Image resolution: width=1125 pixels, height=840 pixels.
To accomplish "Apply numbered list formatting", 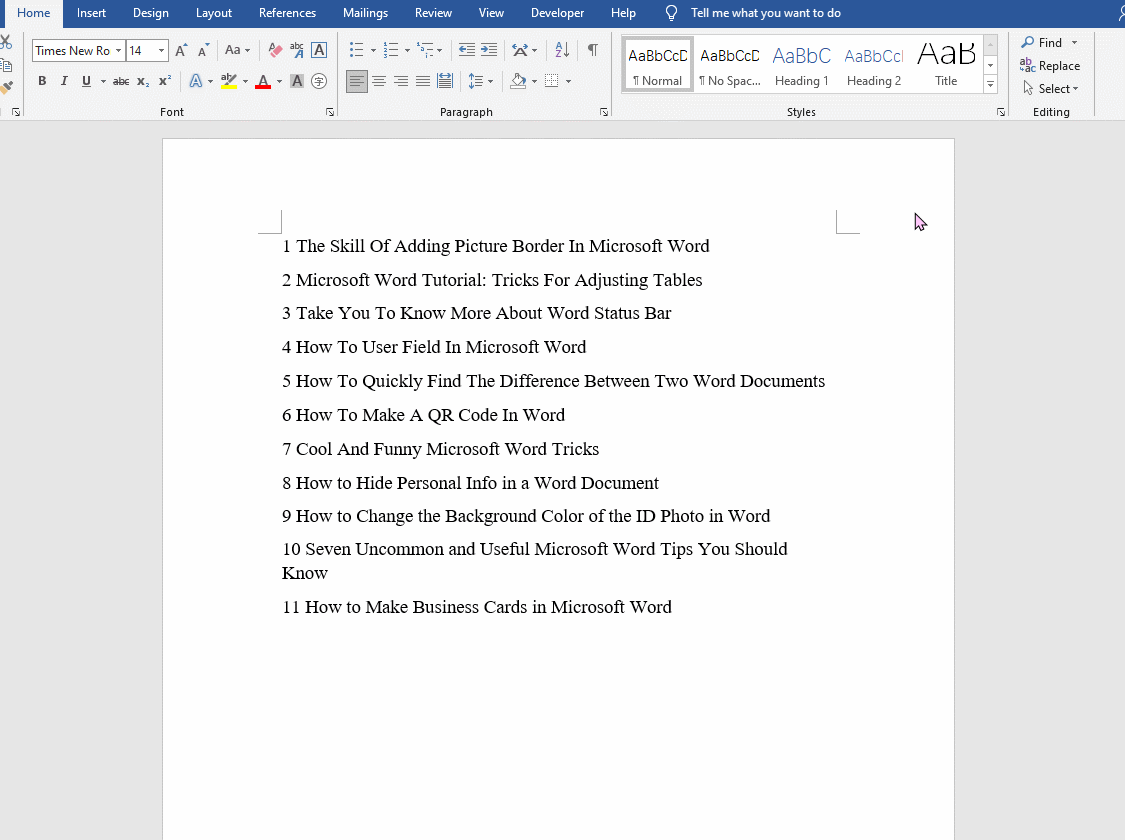I will pyautogui.click(x=391, y=50).
